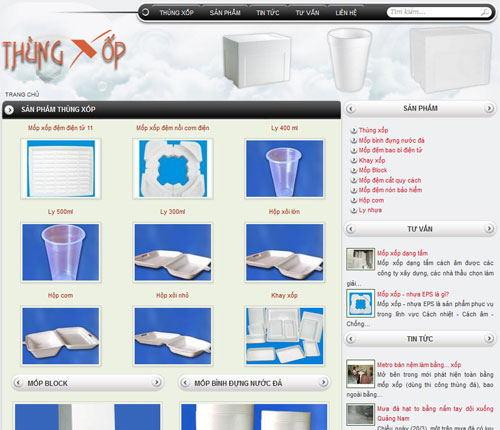
Task: Open Metro bán nệm làm bằng... xốp news
Action: pyautogui.click(x=419, y=365)
